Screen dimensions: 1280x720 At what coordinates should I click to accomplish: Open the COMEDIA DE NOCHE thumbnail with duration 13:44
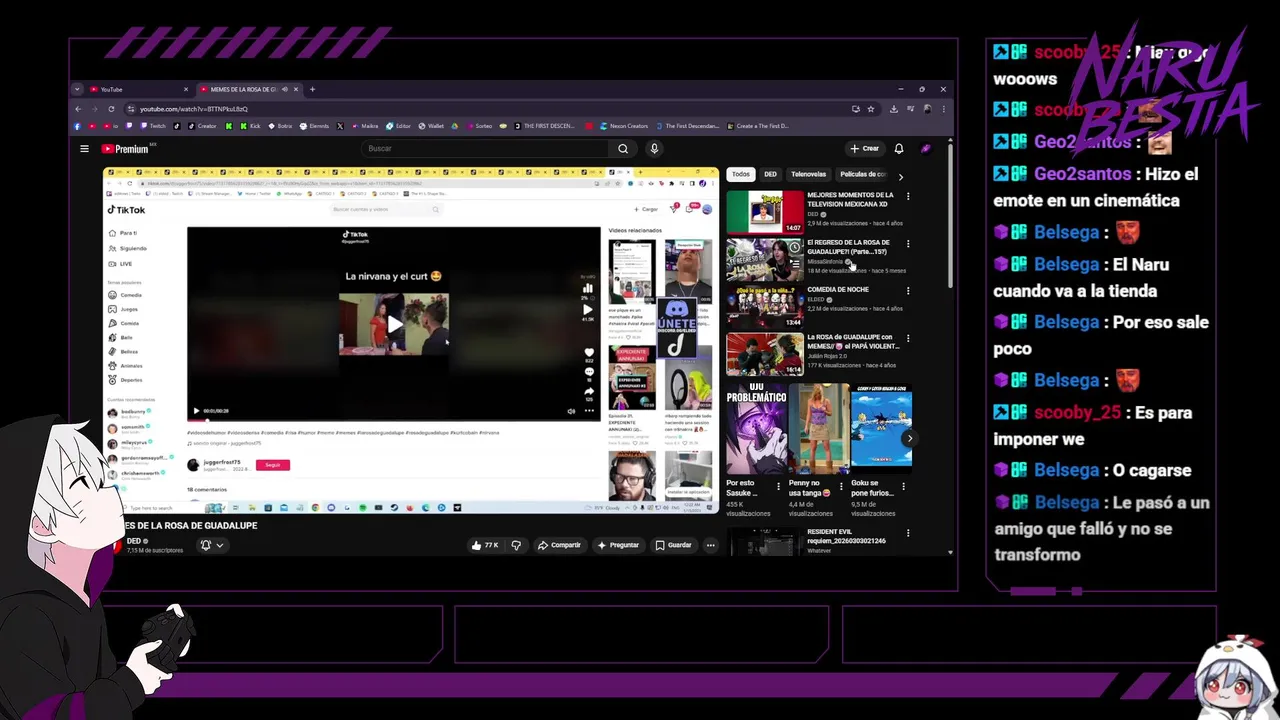coord(765,308)
